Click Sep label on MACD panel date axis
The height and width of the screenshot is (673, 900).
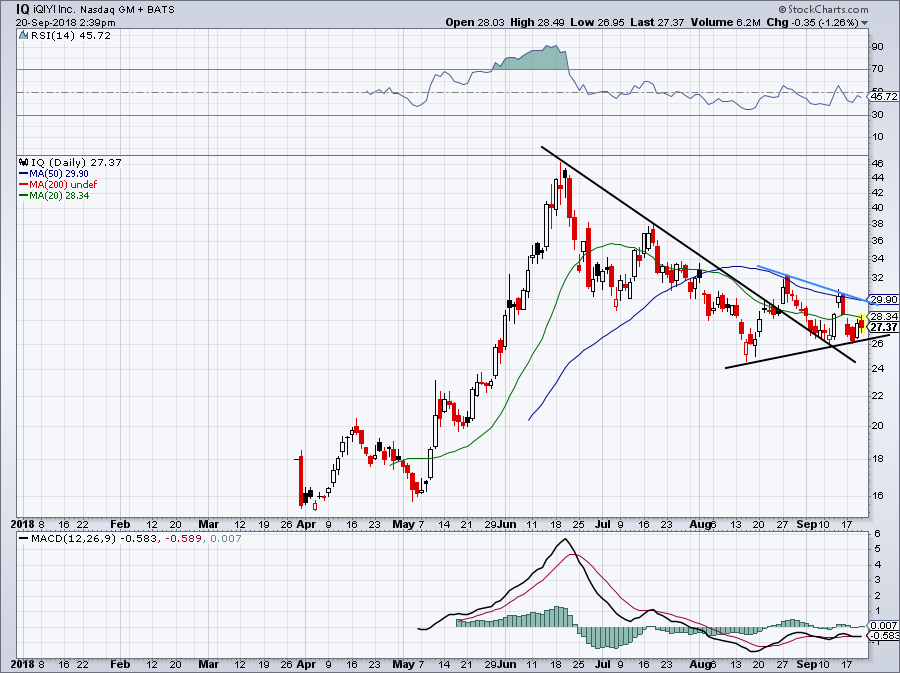pyautogui.click(x=806, y=664)
